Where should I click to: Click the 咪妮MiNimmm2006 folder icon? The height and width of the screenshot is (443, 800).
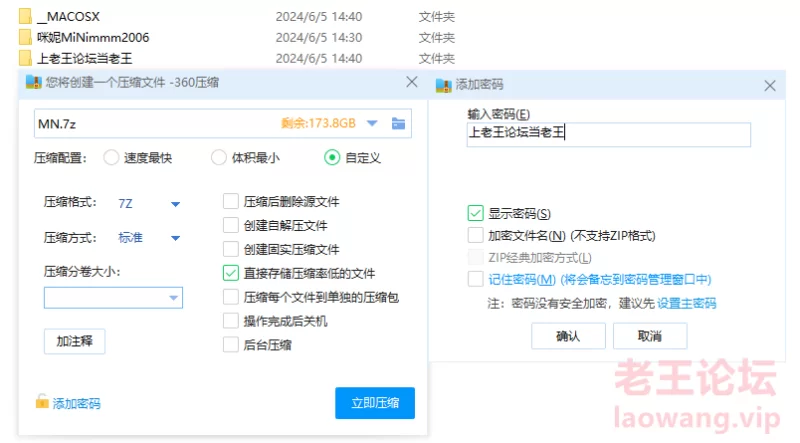25,37
